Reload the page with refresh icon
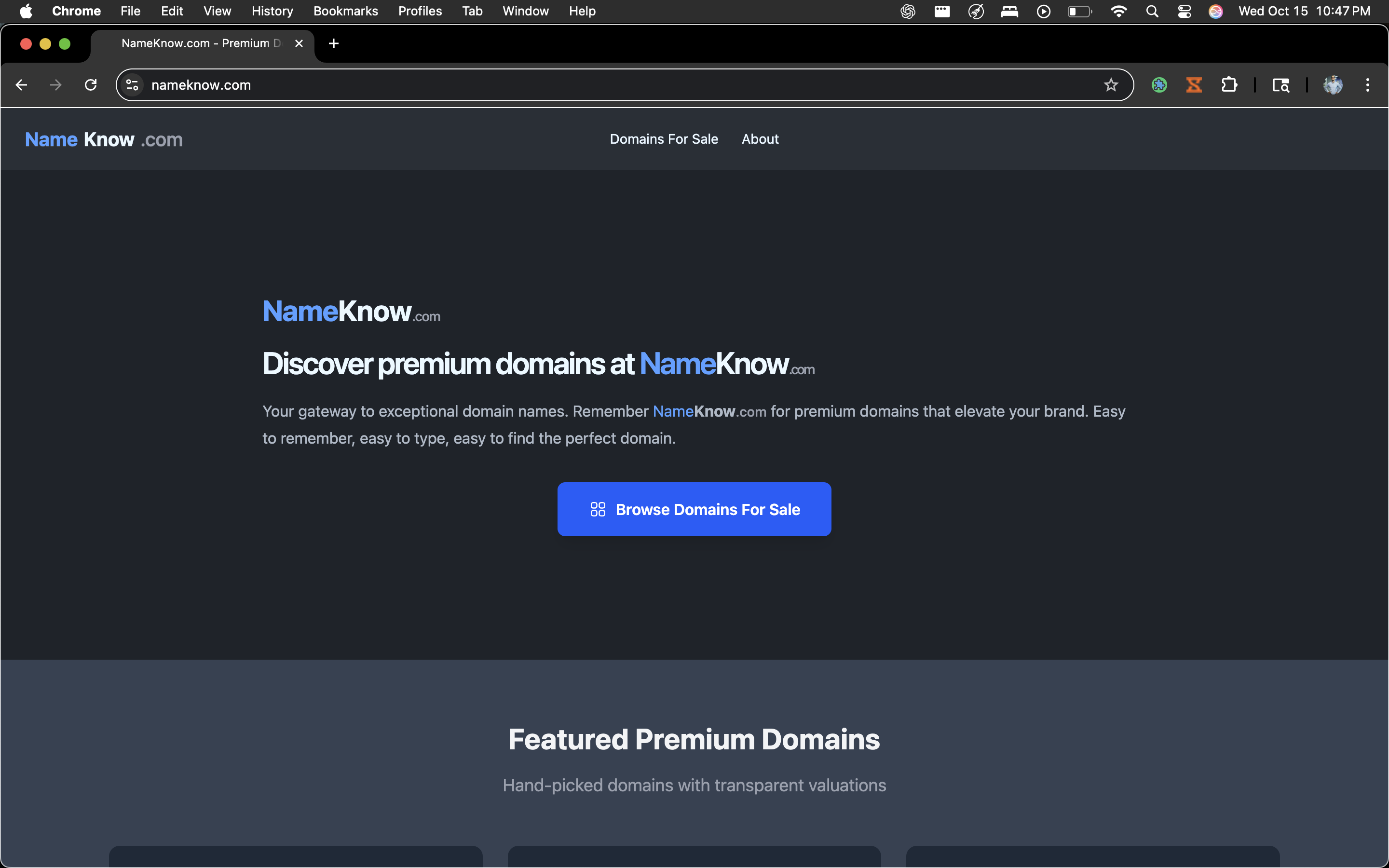The width and height of the screenshot is (1389, 868). click(91, 85)
